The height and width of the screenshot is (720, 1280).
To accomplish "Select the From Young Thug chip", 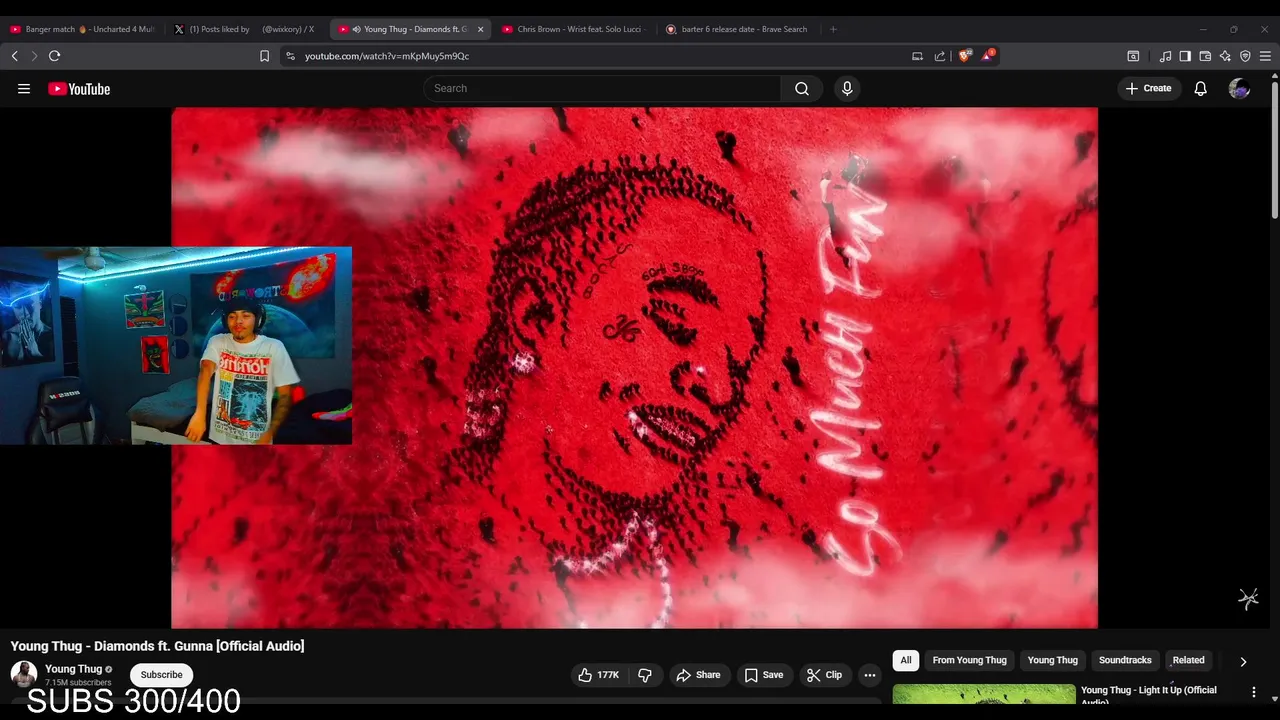I will (970, 660).
